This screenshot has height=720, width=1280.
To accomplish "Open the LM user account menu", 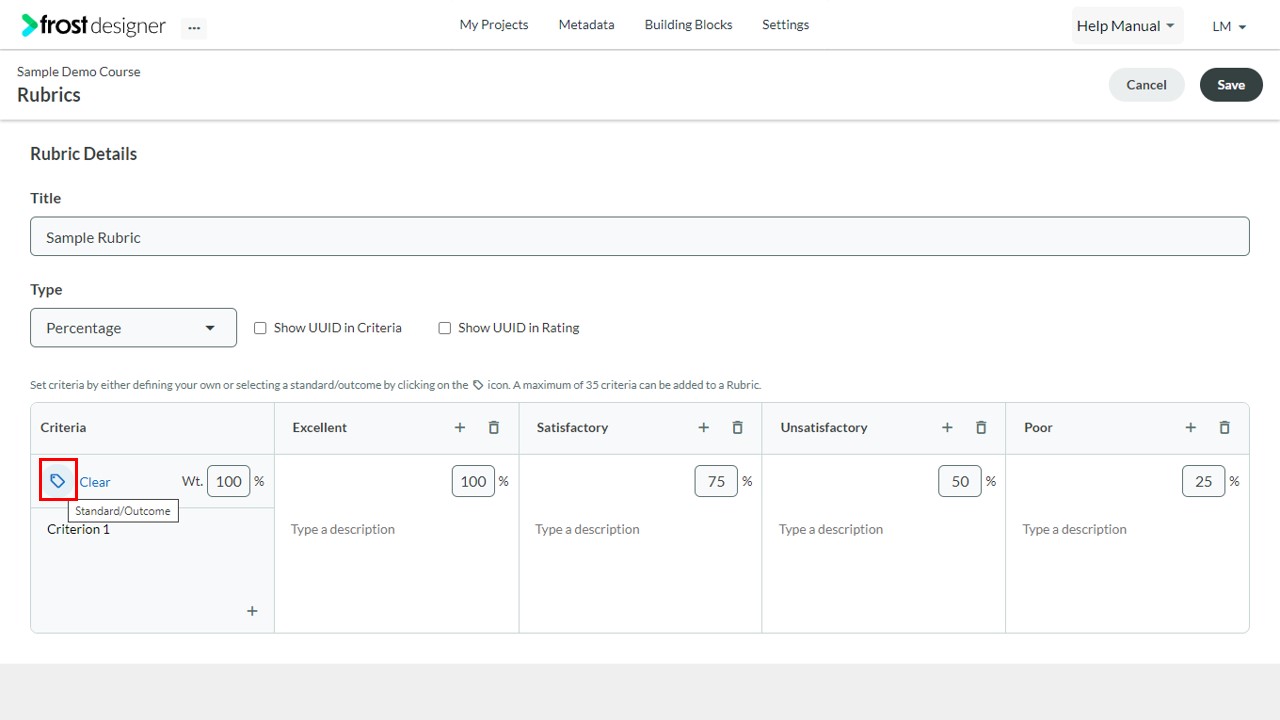I will click(x=1229, y=27).
